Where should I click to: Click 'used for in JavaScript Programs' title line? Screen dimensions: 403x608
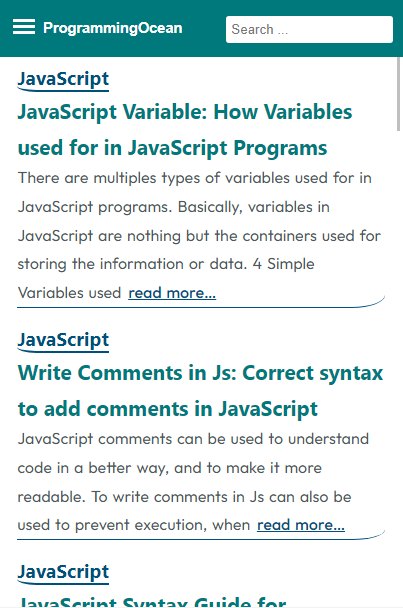click(x=173, y=148)
